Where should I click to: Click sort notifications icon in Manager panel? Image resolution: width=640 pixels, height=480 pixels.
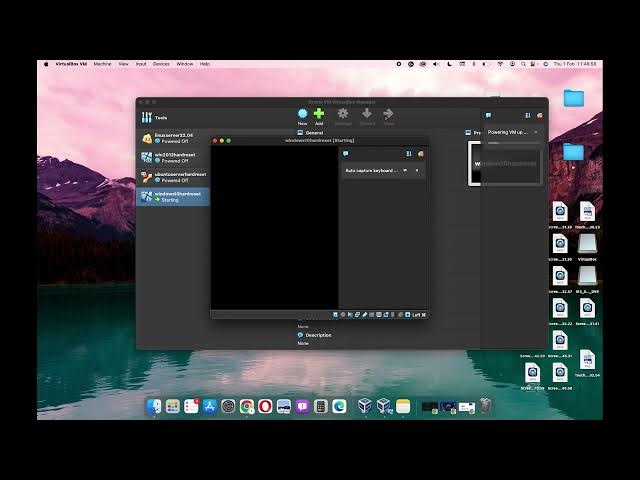[x=528, y=116]
